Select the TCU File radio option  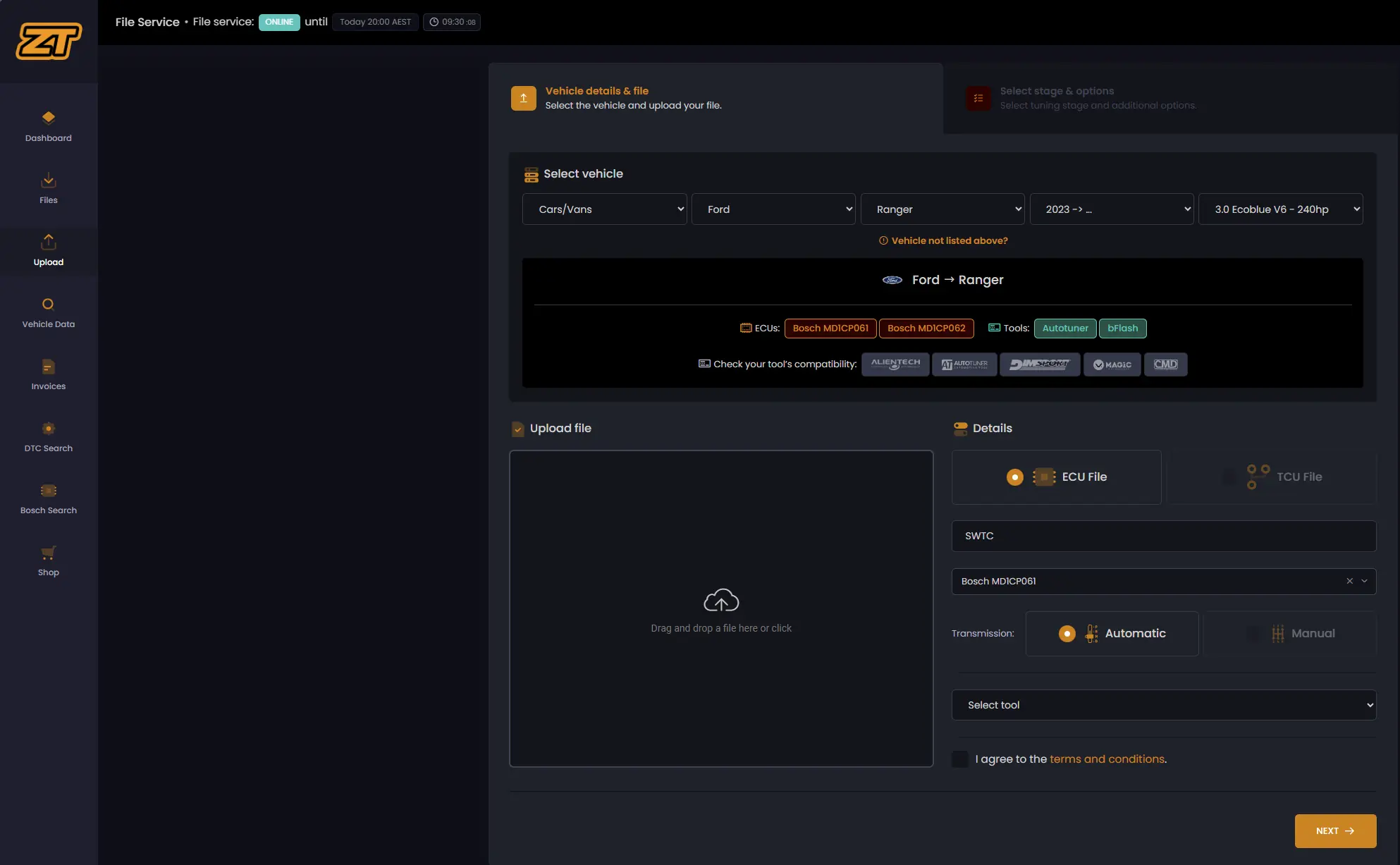[1229, 477]
